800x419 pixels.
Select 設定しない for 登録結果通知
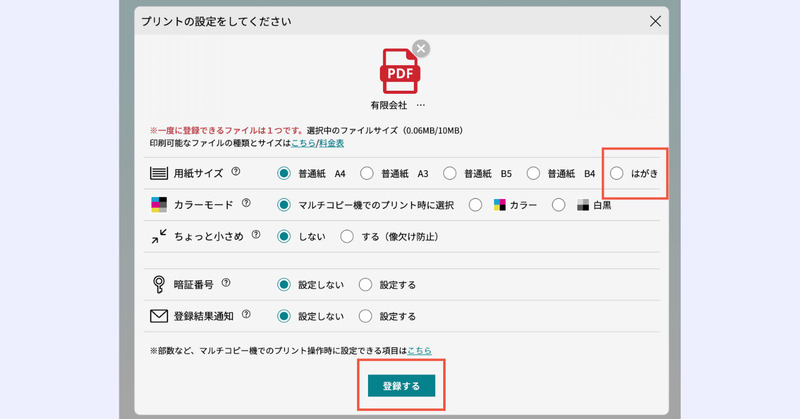(284, 316)
